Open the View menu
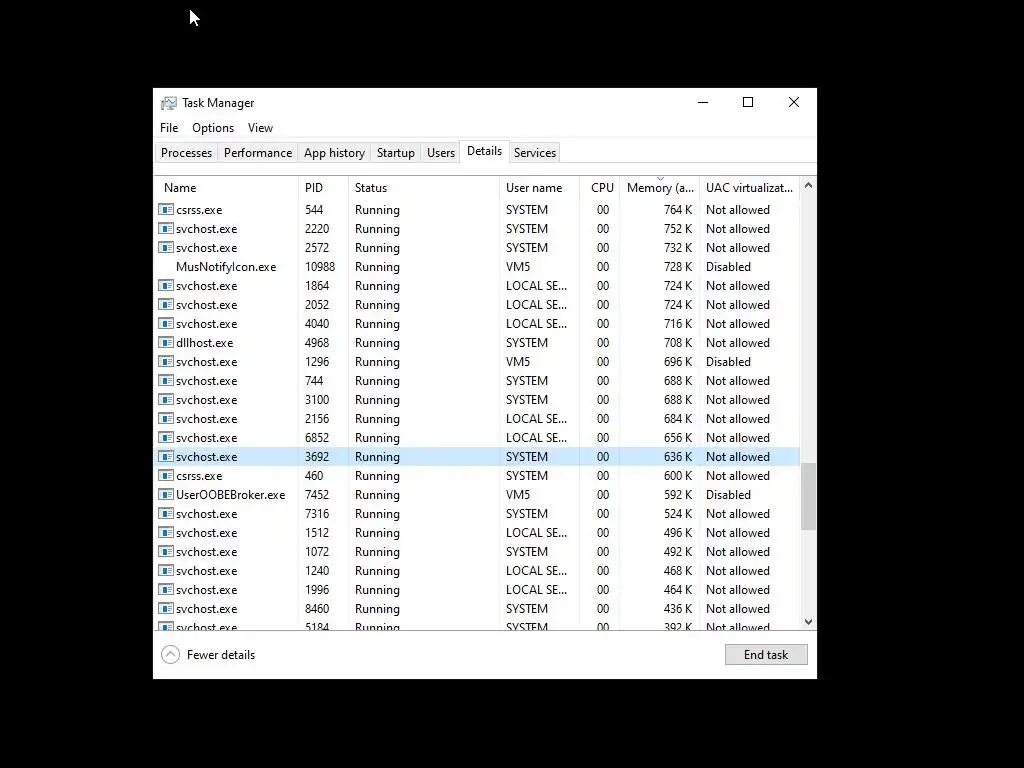The width and height of the screenshot is (1024, 768). pos(260,128)
